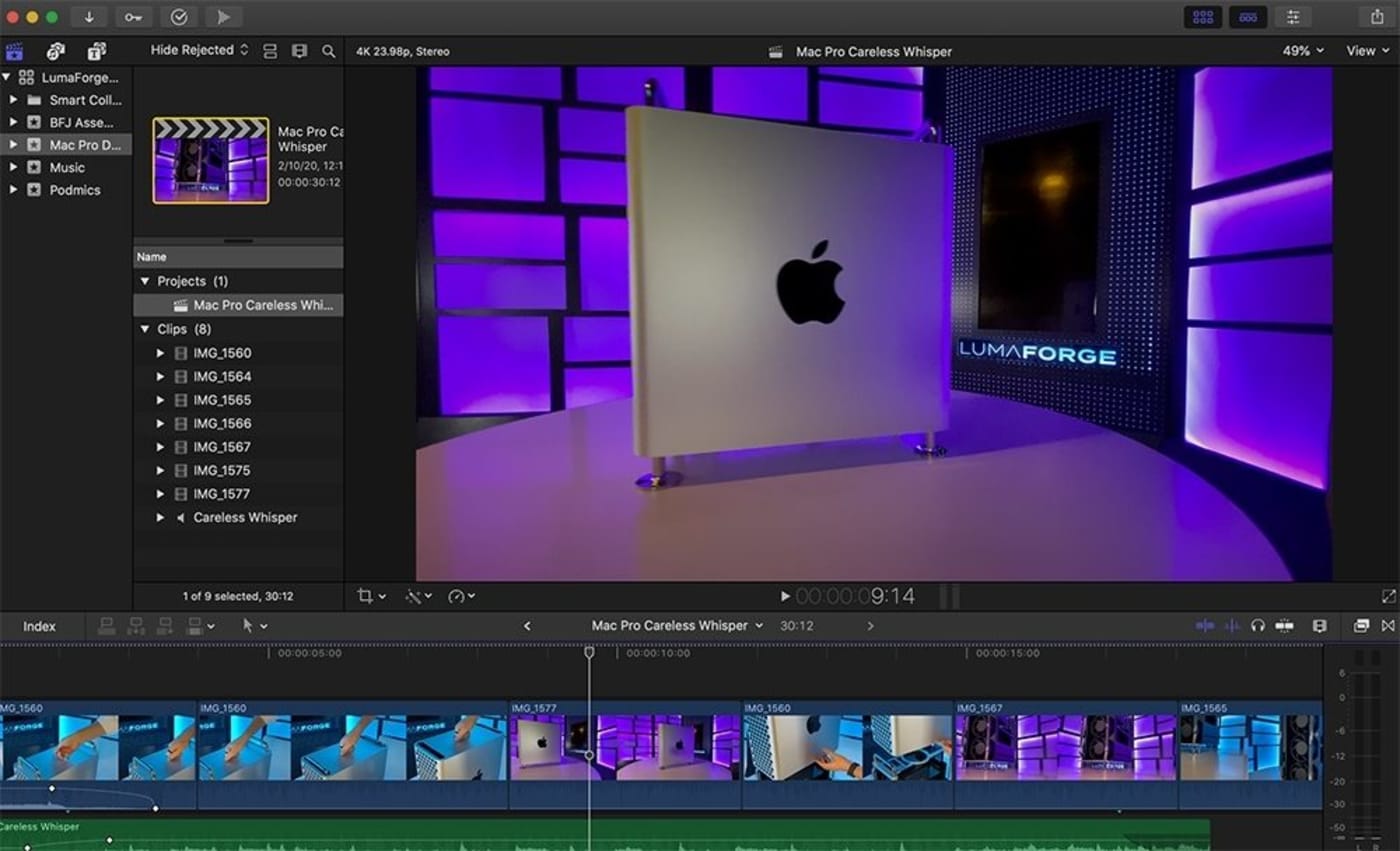Click Mac Pro Careless Whisper project thumbnail
Image resolution: width=1400 pixels, height=851 pixels.
click(211, 160)
